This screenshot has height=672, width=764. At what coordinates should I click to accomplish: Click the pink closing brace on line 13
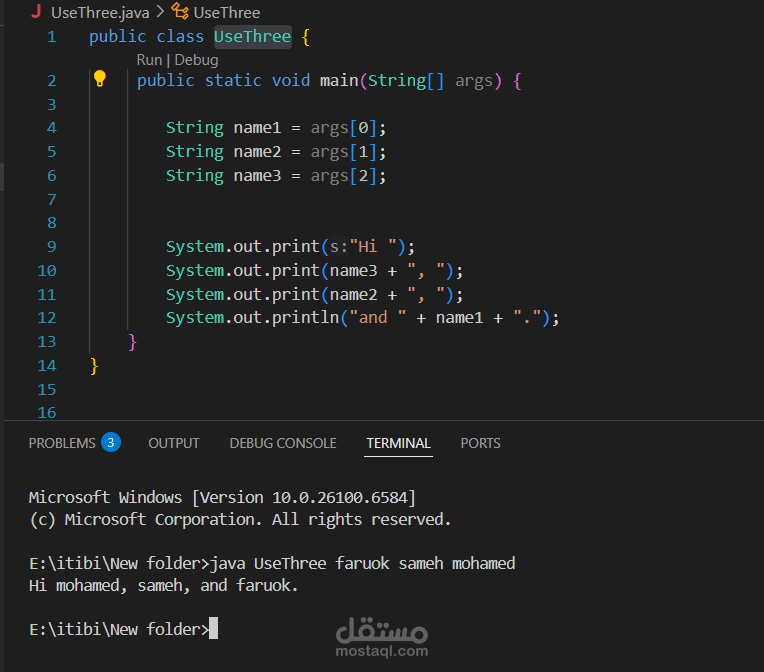132,342
